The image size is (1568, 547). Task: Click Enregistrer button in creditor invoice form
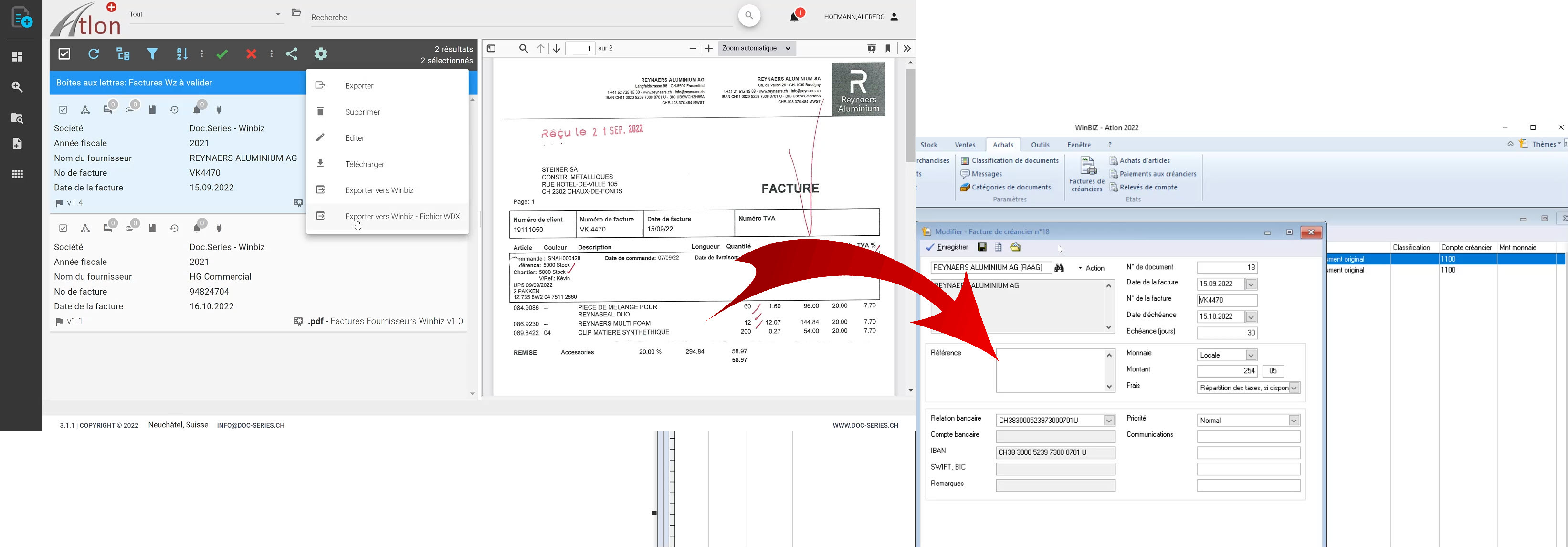tap(951, 247)
